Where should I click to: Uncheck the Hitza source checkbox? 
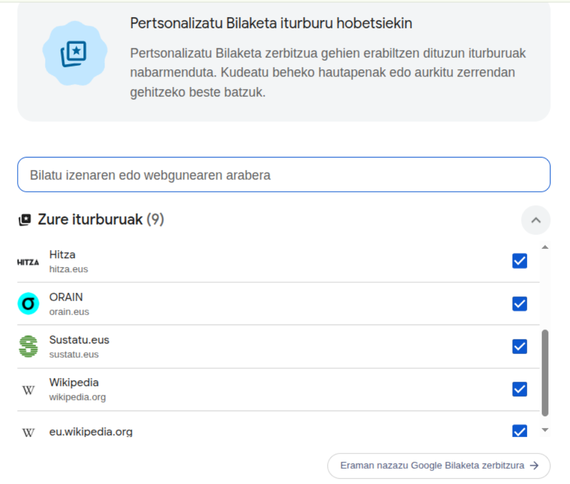point(519,261)
